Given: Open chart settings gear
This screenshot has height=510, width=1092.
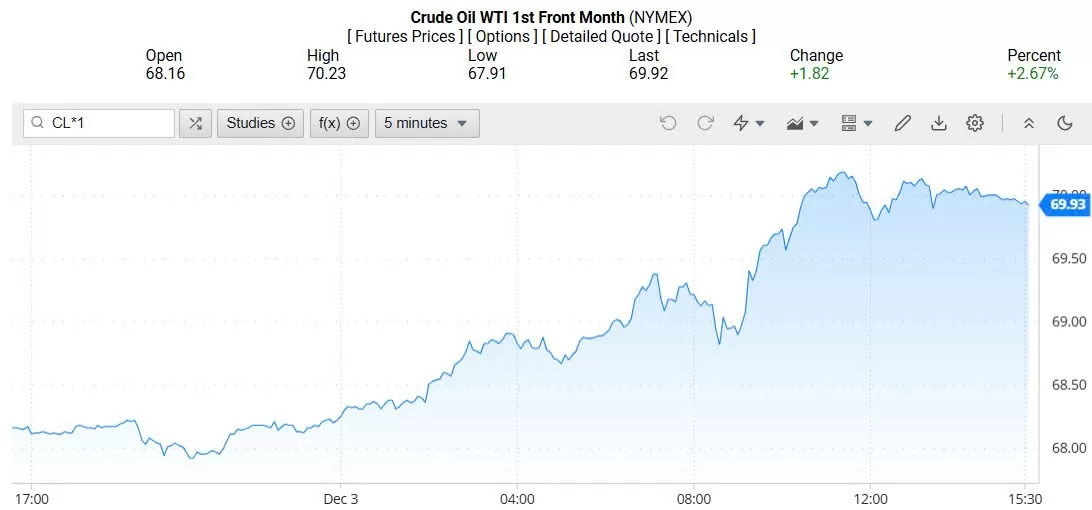Looking at the screenshot, I should click(975, 123).
